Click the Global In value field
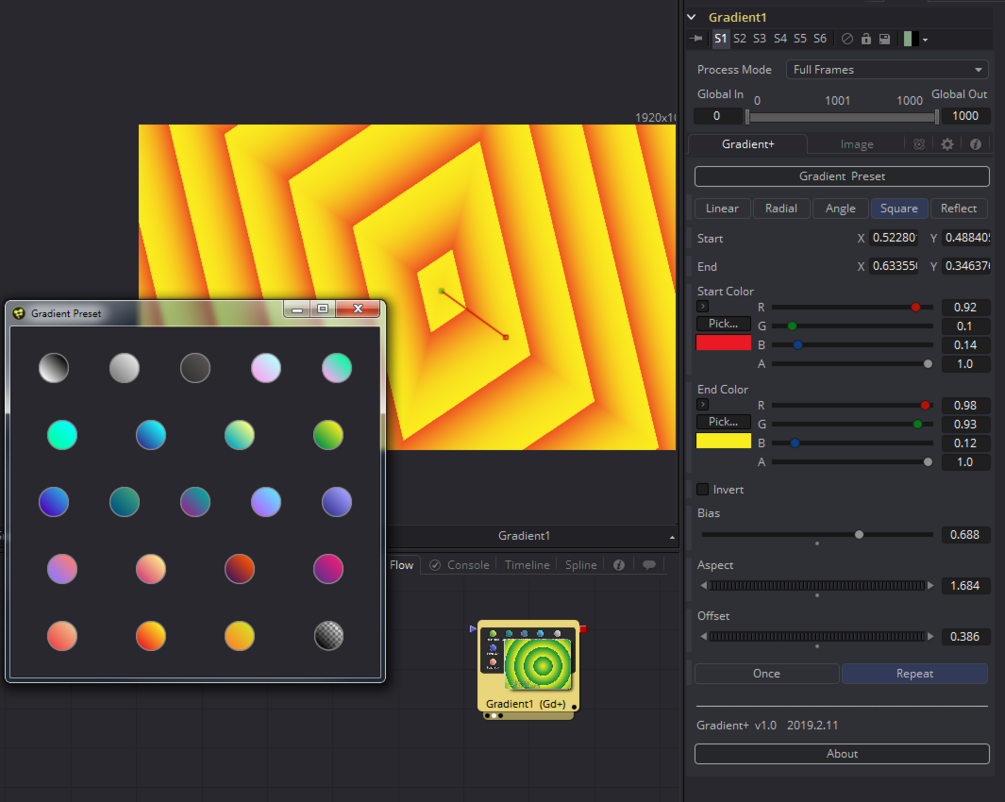The width and height of the screenshot is (1005, 802). click(x=717, y=116)
